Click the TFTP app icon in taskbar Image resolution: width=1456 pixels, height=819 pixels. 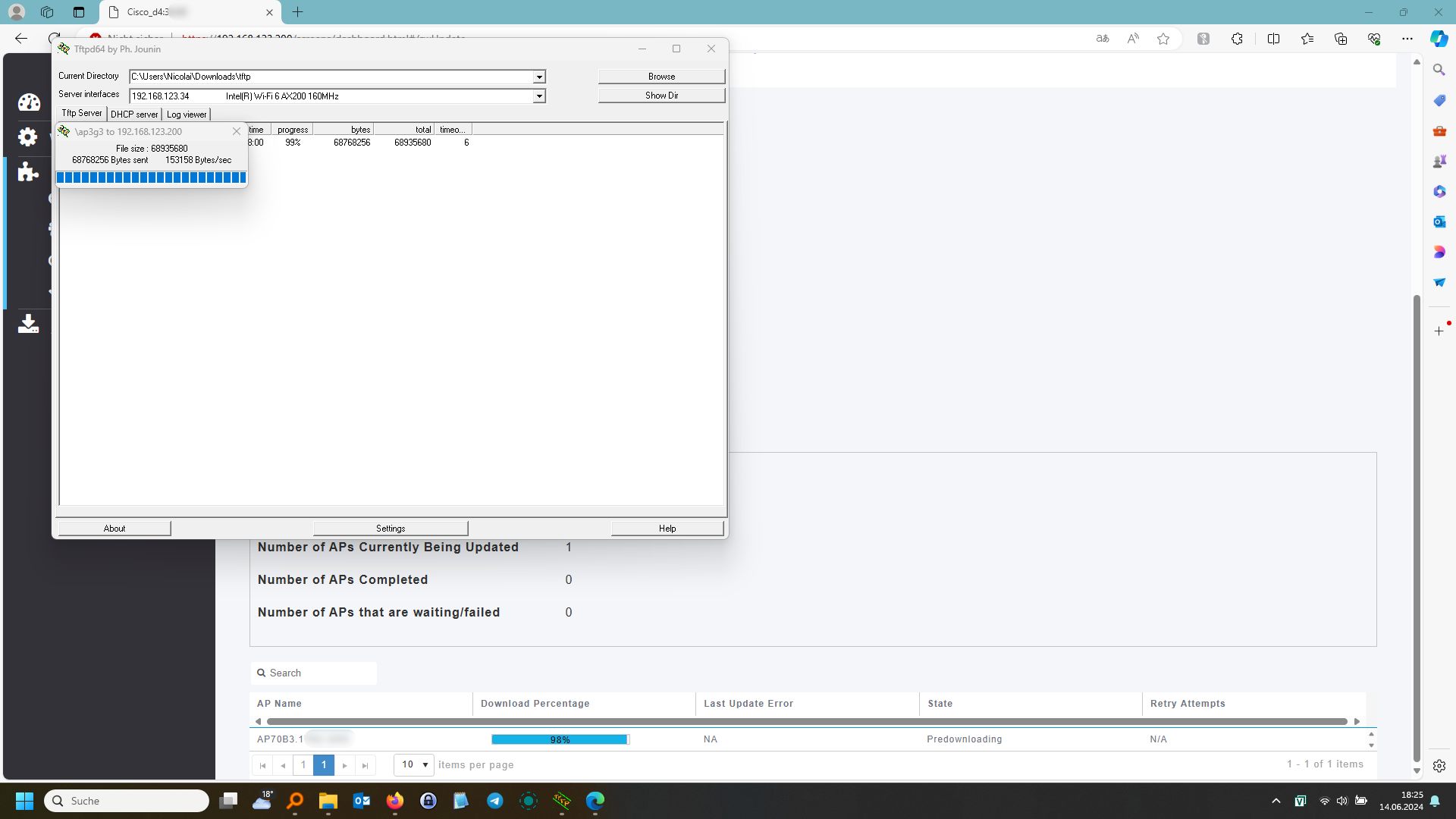[562, 800]
